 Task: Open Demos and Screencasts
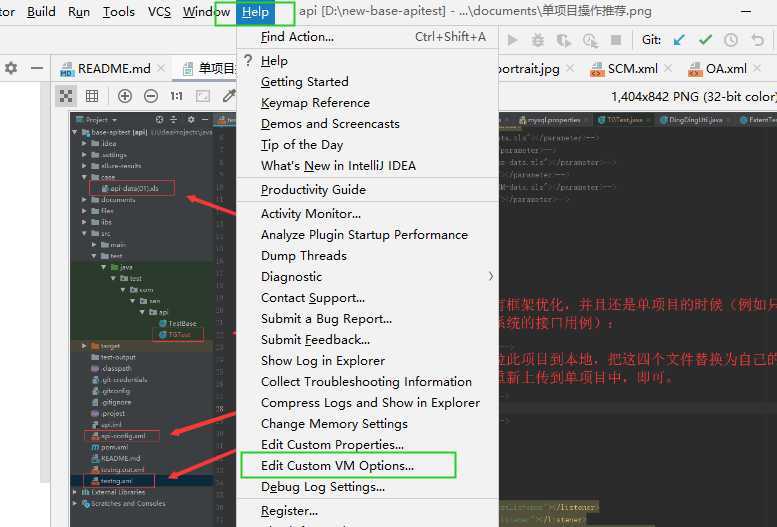pos(368,124)
